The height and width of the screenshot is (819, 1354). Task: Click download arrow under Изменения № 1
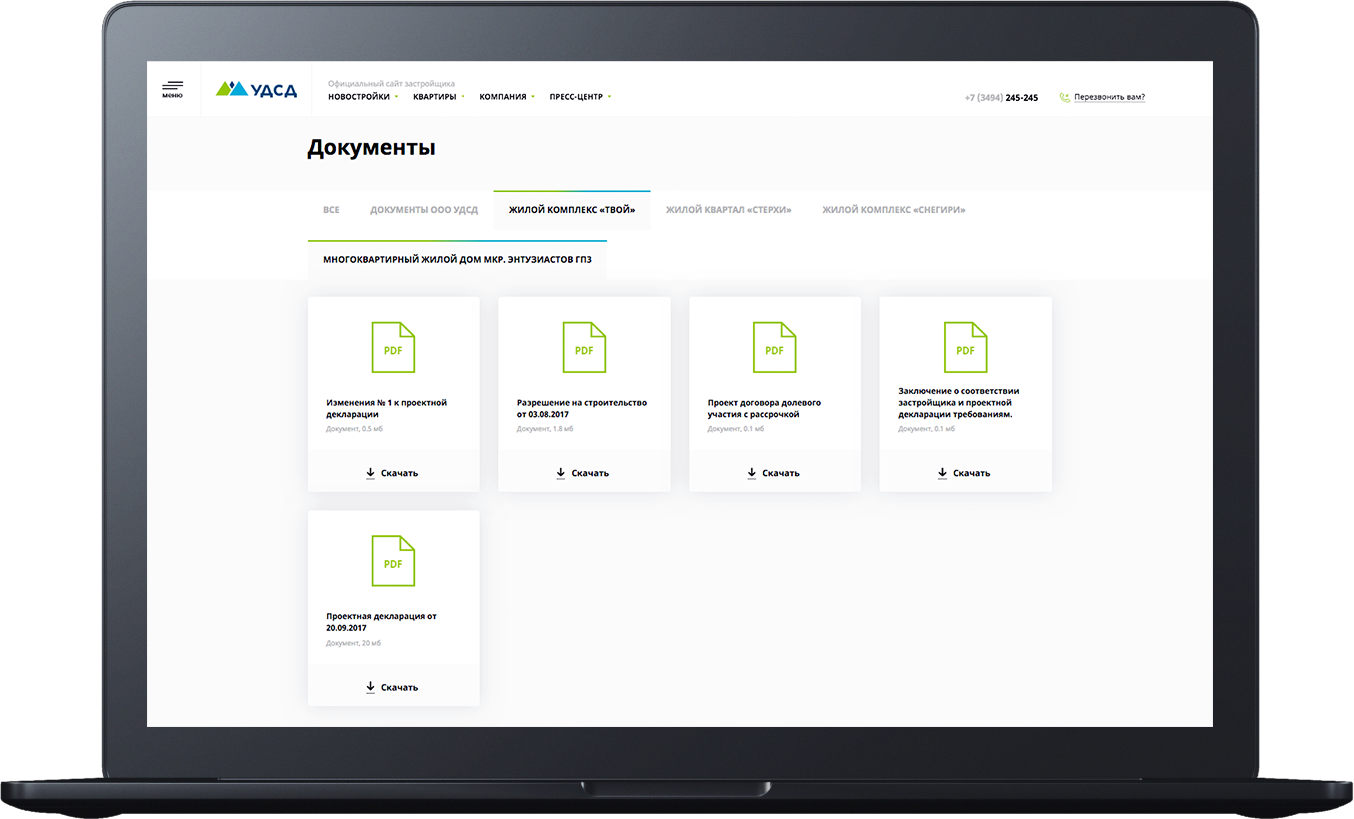coord(370,473)
